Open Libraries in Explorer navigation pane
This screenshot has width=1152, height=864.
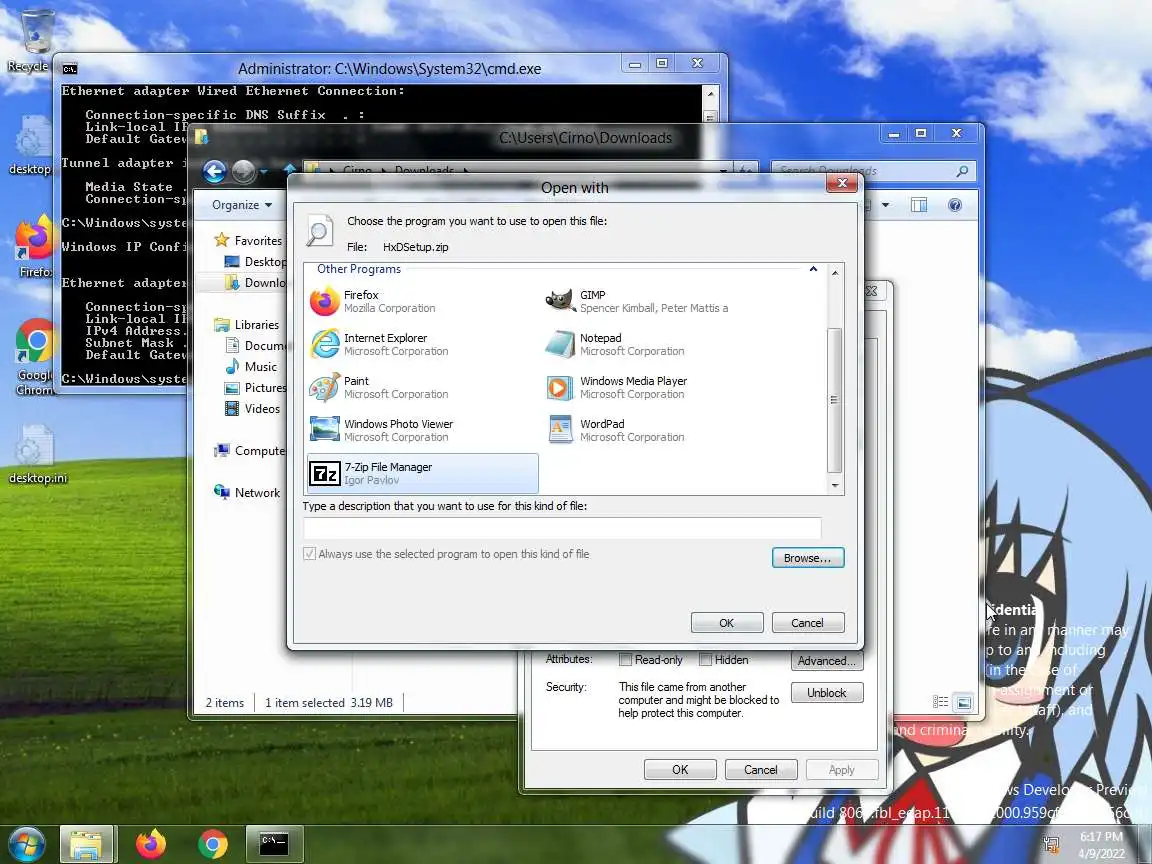(x=246, y=325)
